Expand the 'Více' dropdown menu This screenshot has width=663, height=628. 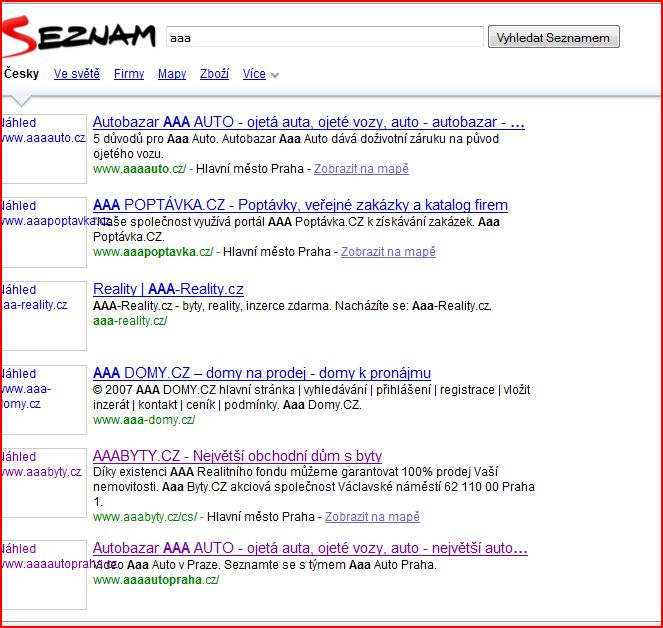(x=260, y=74)
